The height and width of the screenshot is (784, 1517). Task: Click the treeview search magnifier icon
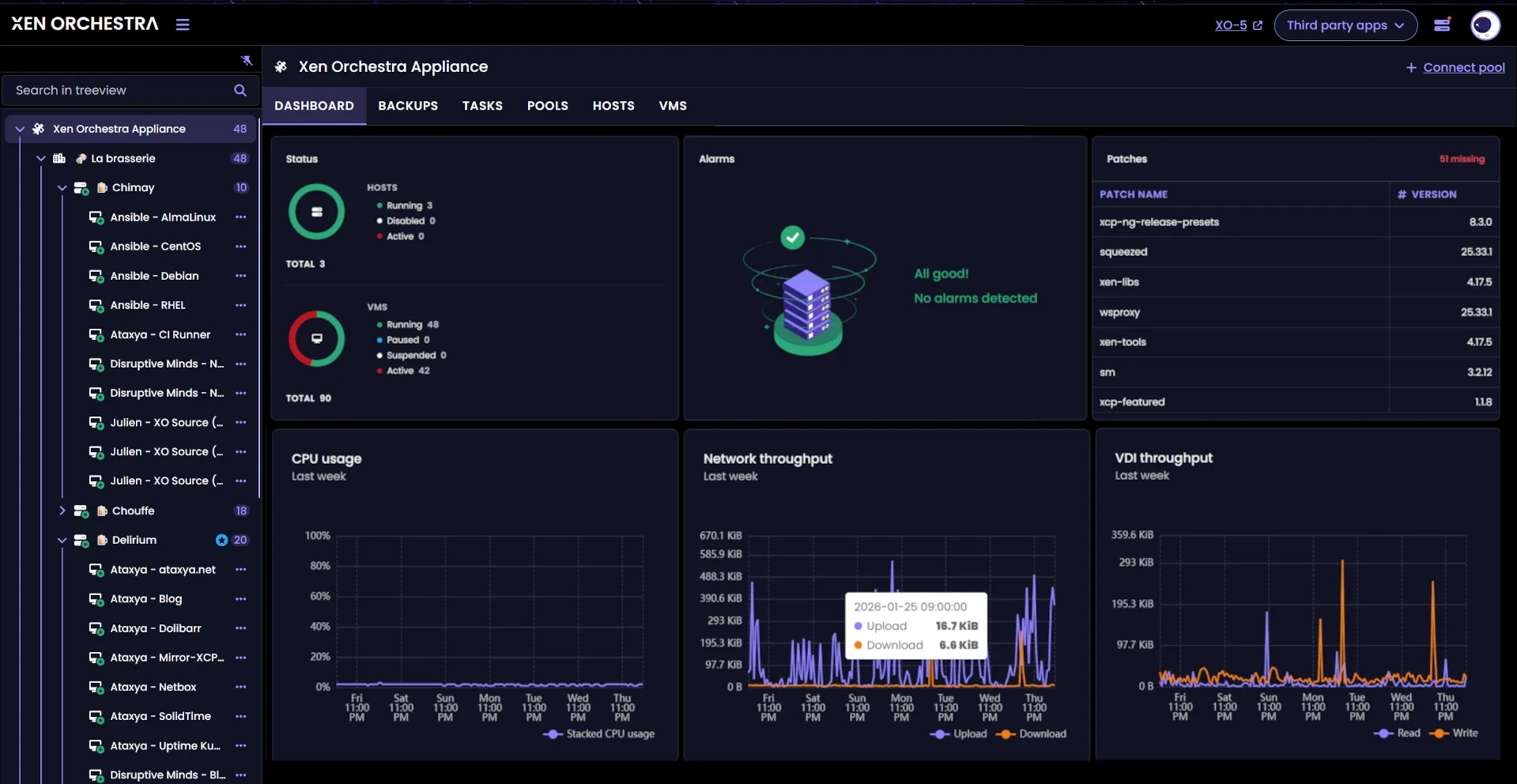240,90
